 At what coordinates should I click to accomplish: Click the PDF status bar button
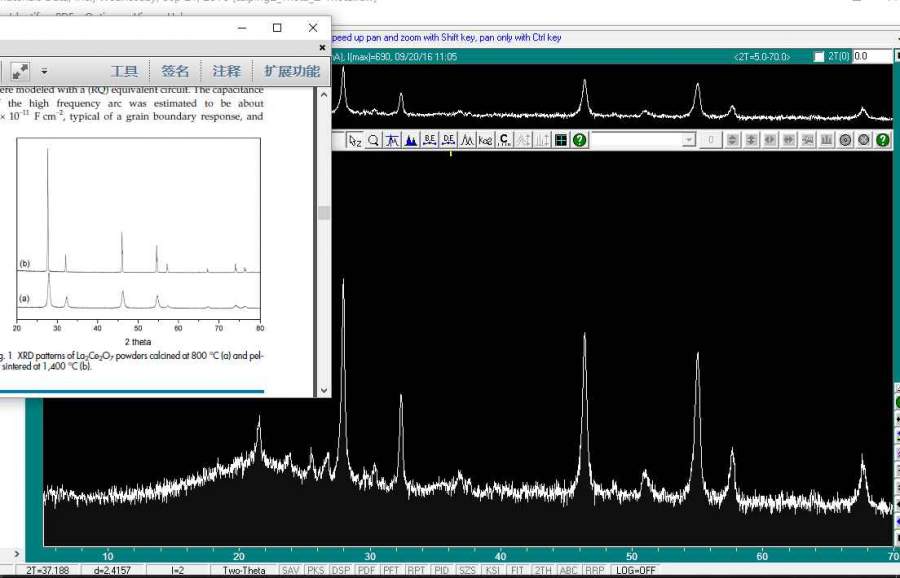tap(366, 571)
